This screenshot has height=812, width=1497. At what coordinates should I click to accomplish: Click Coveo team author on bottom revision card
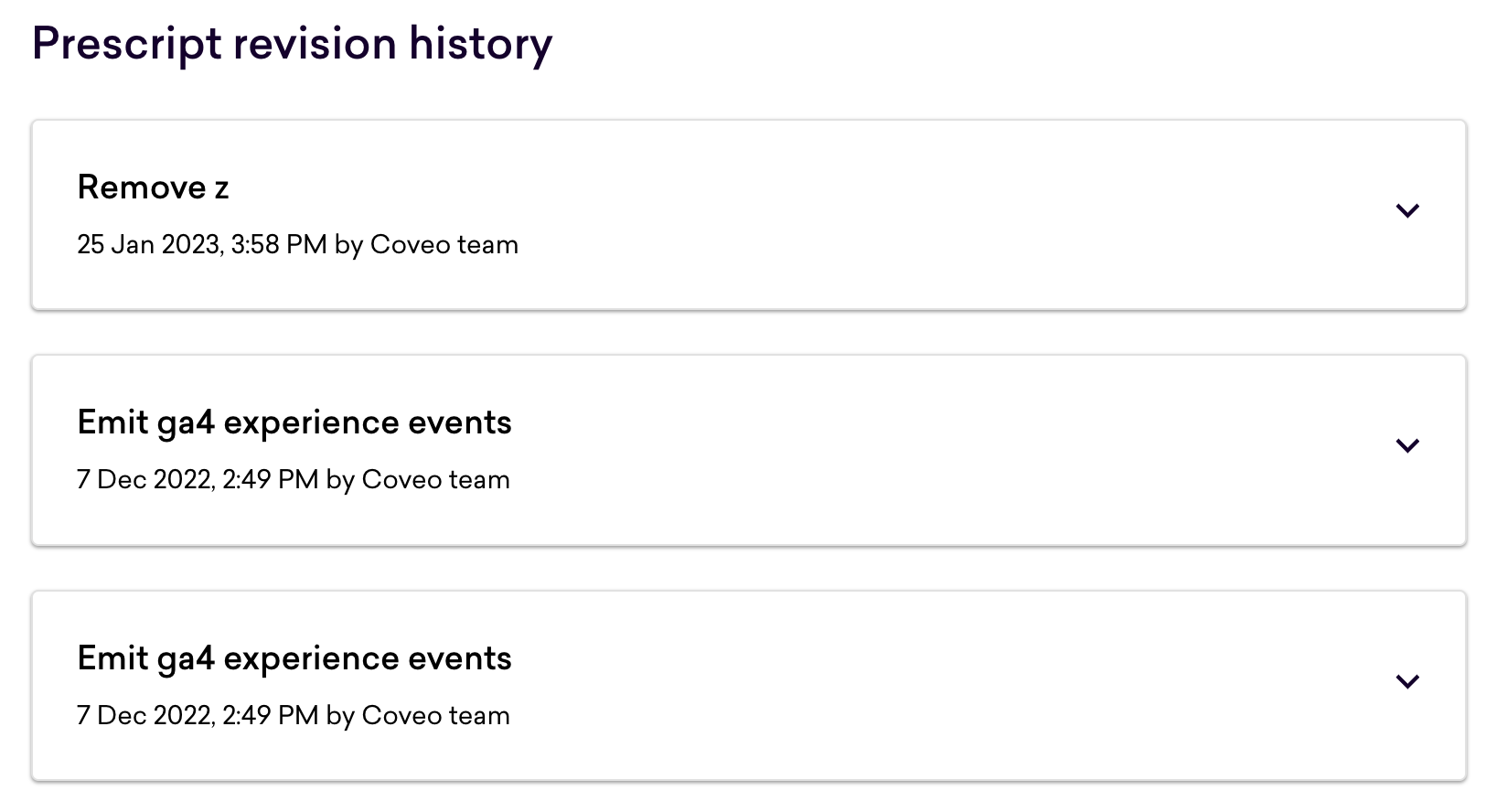[x=435, y=716]
